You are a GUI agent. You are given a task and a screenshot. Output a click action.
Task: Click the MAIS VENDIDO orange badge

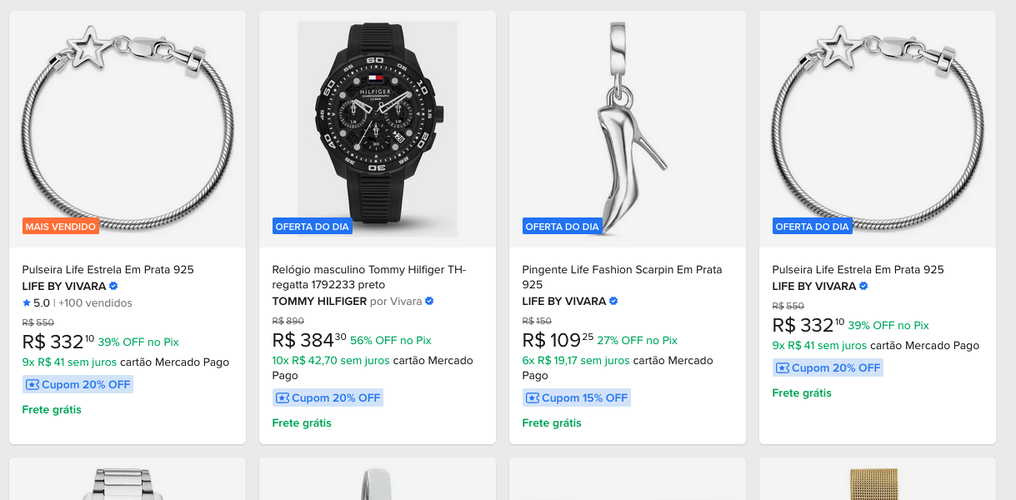tap(61, 226)
